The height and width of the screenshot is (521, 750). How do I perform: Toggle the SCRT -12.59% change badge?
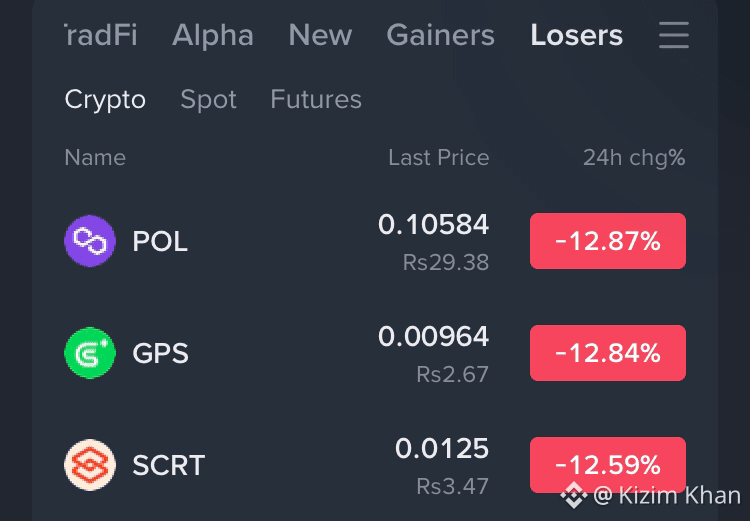608,465
